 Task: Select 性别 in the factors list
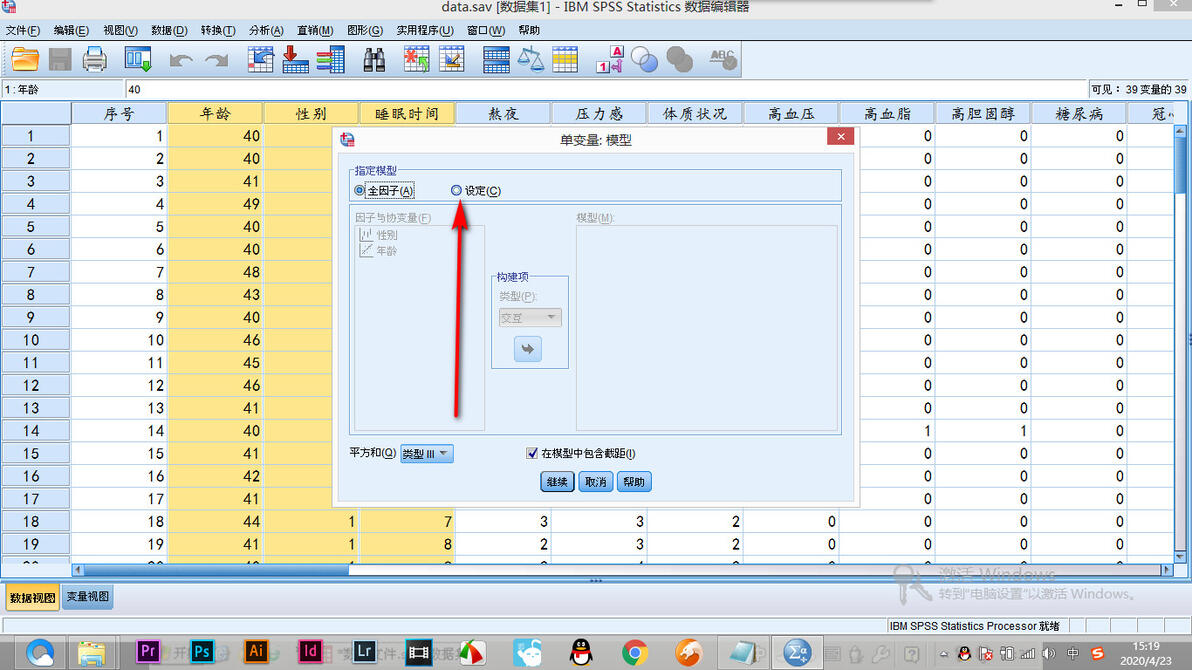[386, 235]
